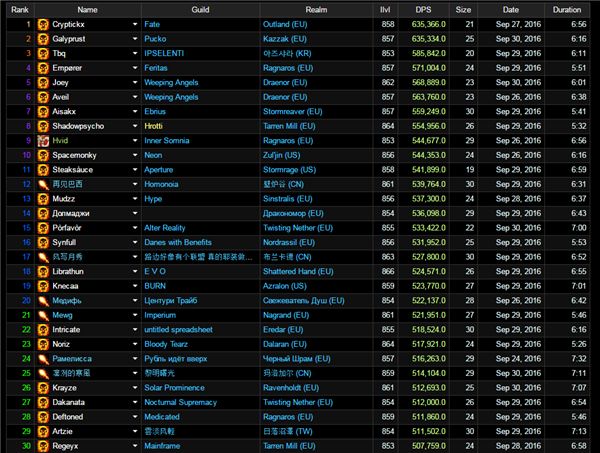Open the IPSELENTI guild link
This screenshot has width=600, height=453.
(164, 53)
